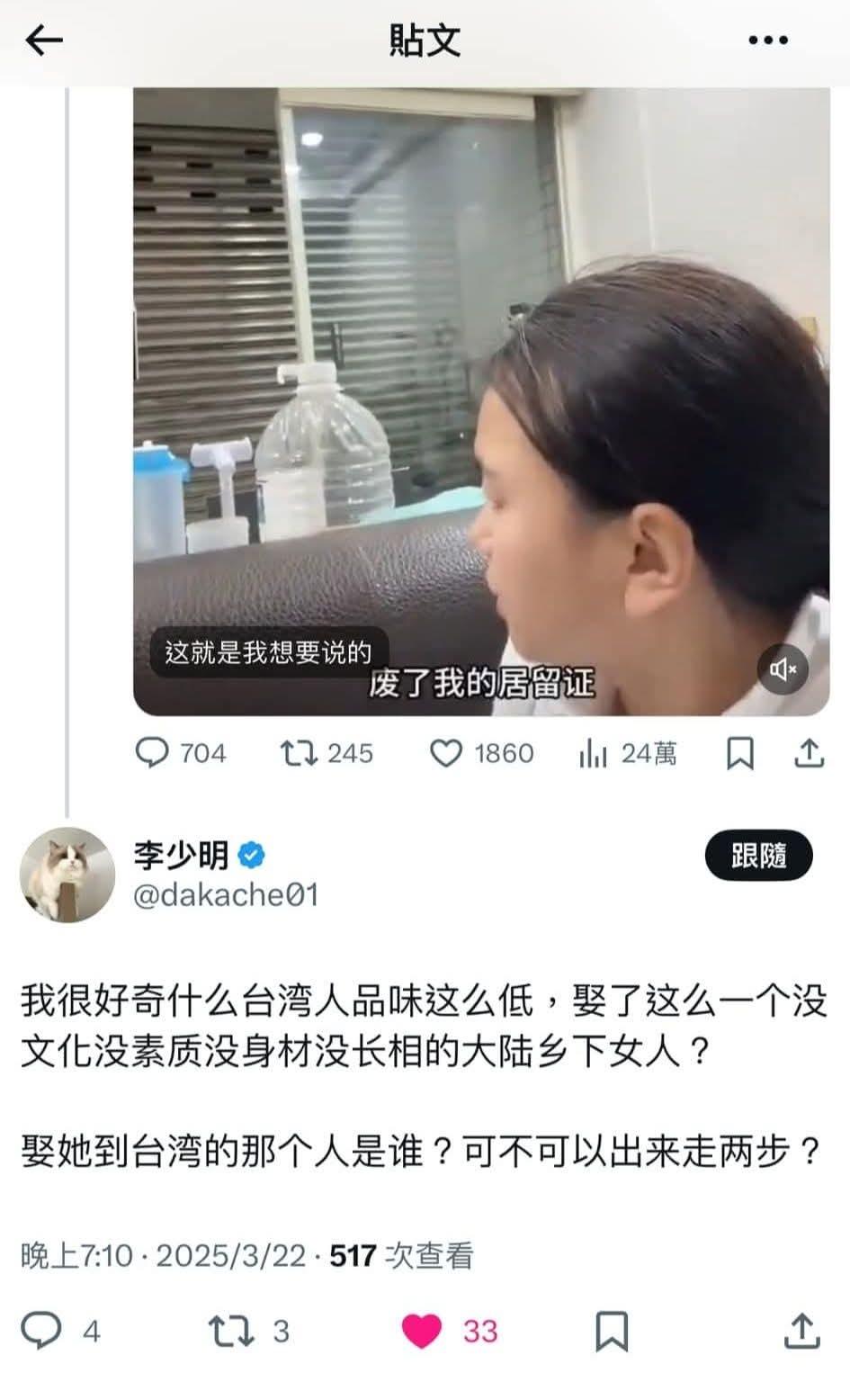Viewport: 850px width, 1400px height.
Task: View the 517 次查看 view count
Action: click(401, 1255)
